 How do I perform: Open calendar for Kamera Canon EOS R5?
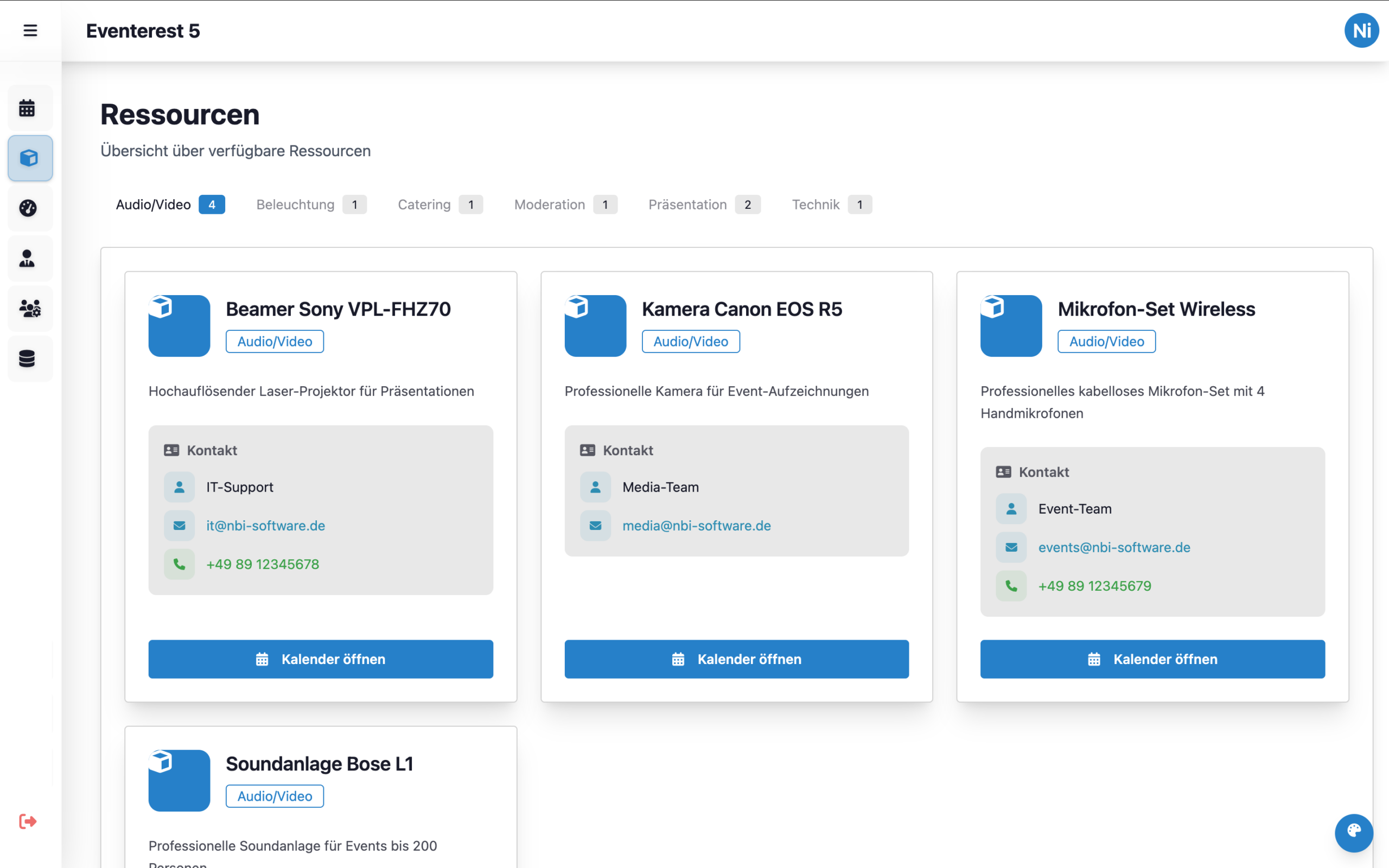736,659
